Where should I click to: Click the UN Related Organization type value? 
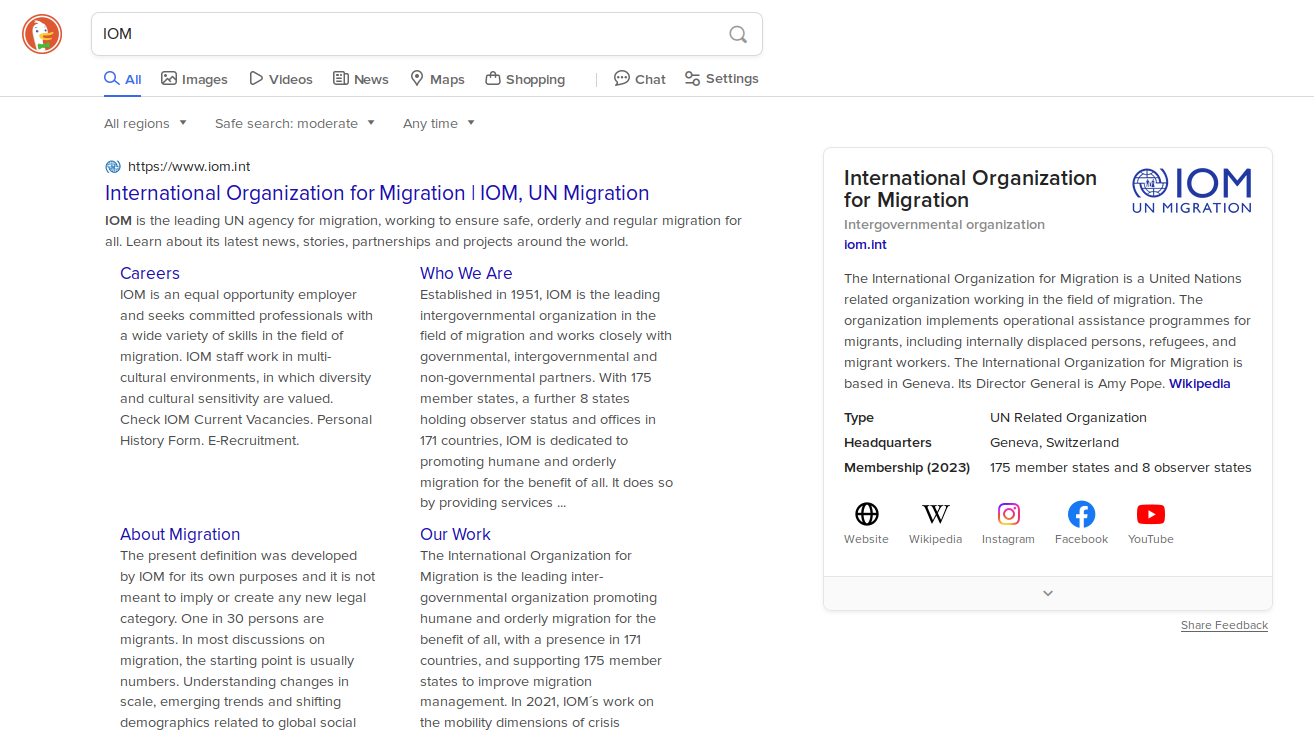pos(1068,417)
